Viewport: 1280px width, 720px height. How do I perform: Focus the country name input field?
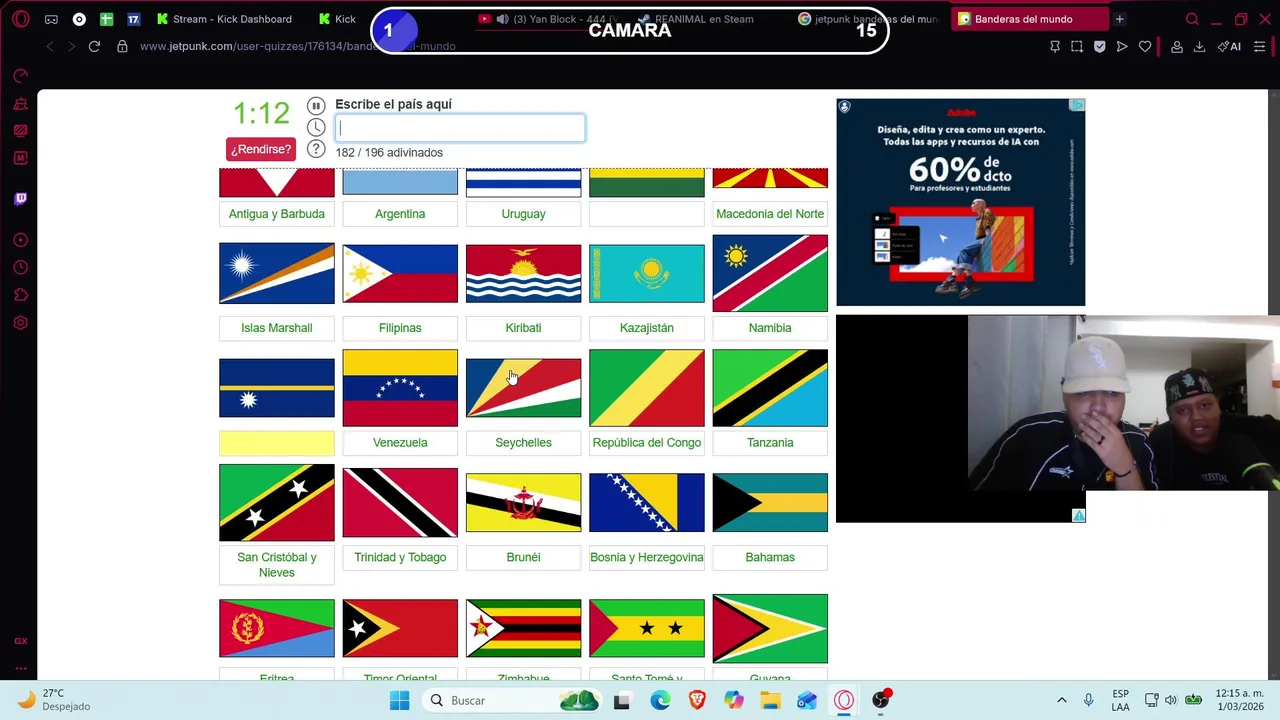pyautogui.click(x=460, y=128)
